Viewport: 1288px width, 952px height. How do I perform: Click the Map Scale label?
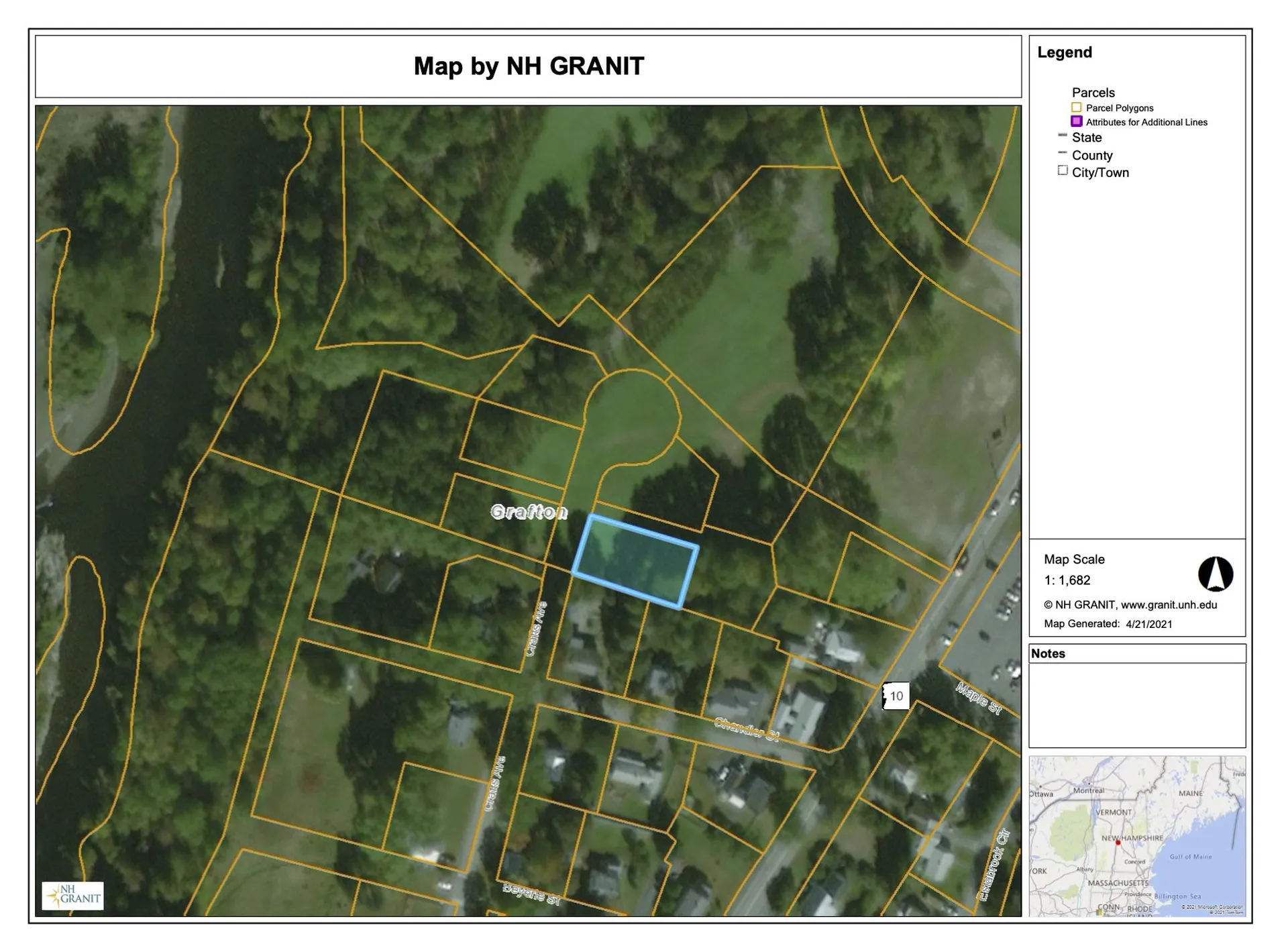[x=1074, y=560]
